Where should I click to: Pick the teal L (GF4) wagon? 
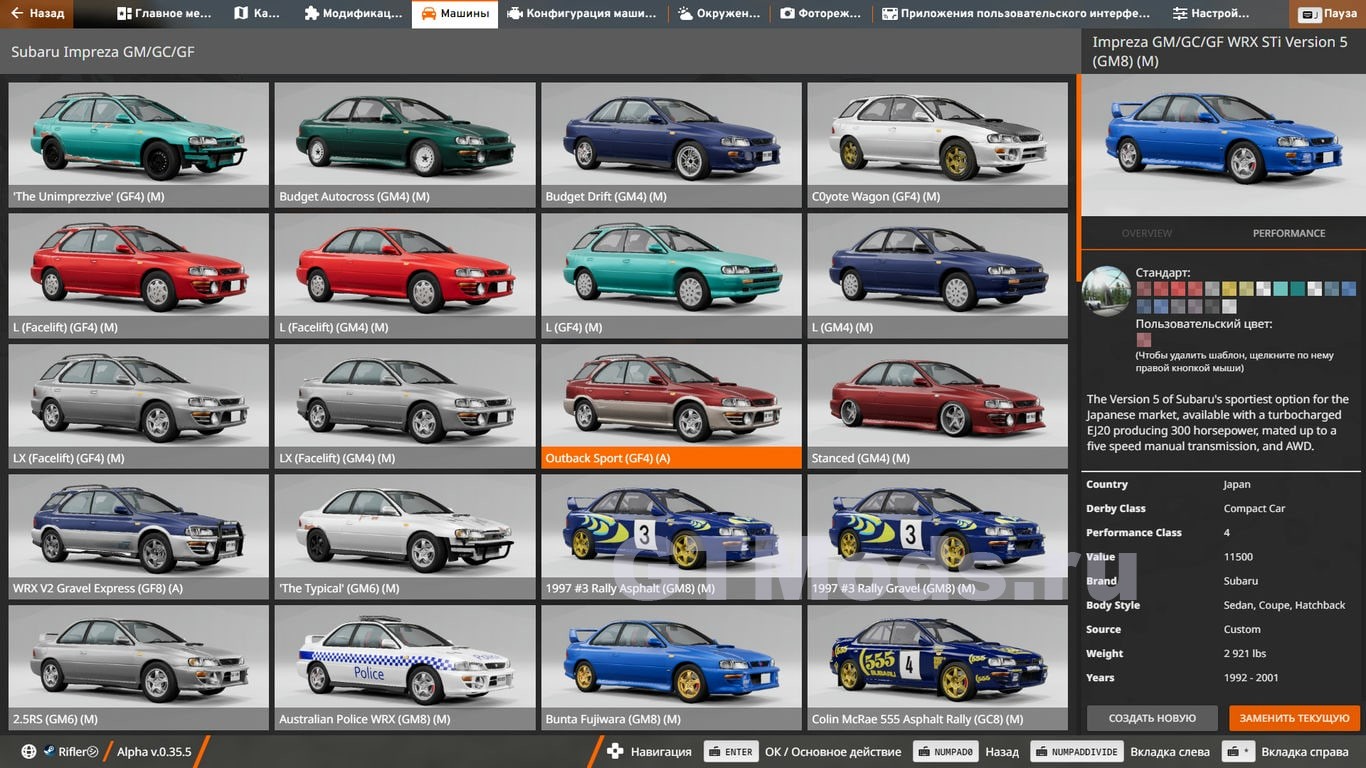[671, 276]
